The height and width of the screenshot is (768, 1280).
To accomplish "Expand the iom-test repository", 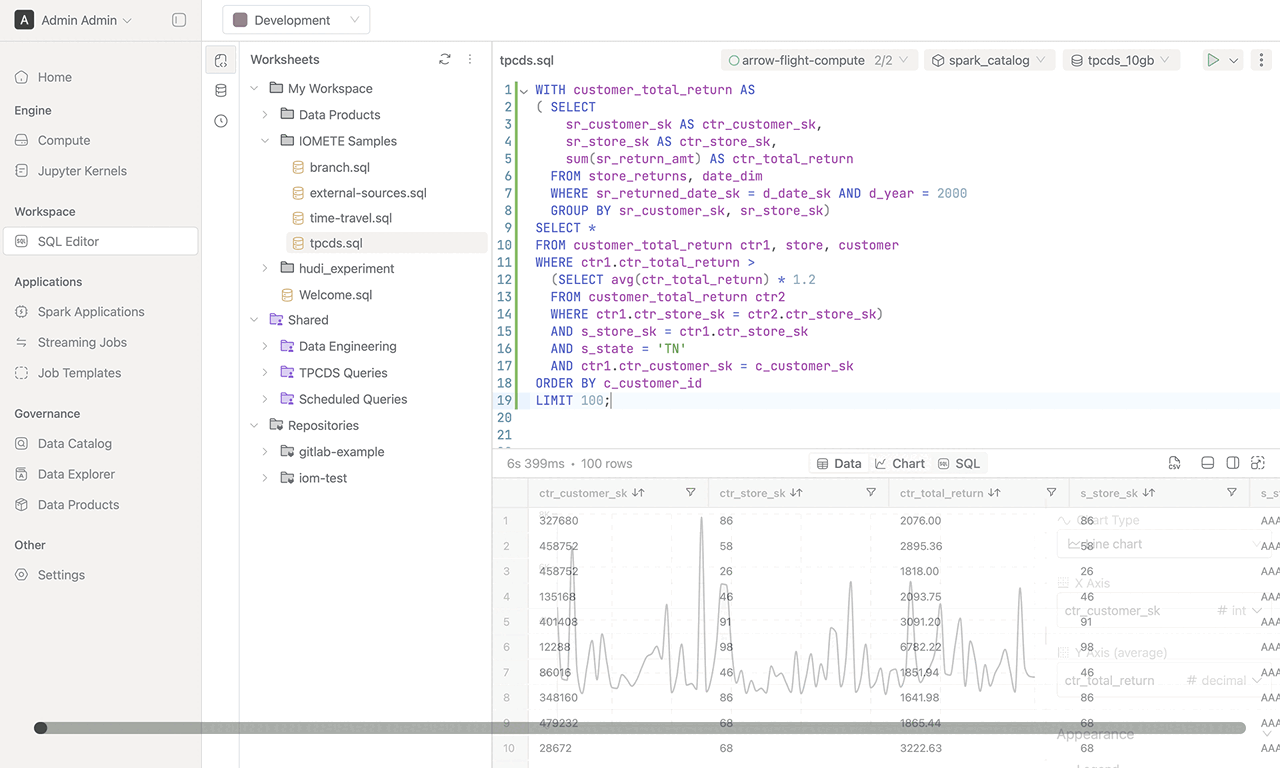I will point(265,478).
